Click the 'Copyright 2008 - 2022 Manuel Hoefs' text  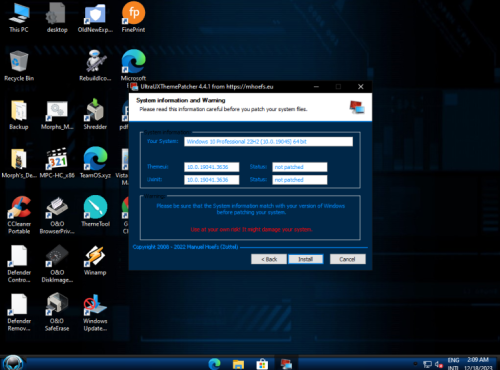pos(185,247)
